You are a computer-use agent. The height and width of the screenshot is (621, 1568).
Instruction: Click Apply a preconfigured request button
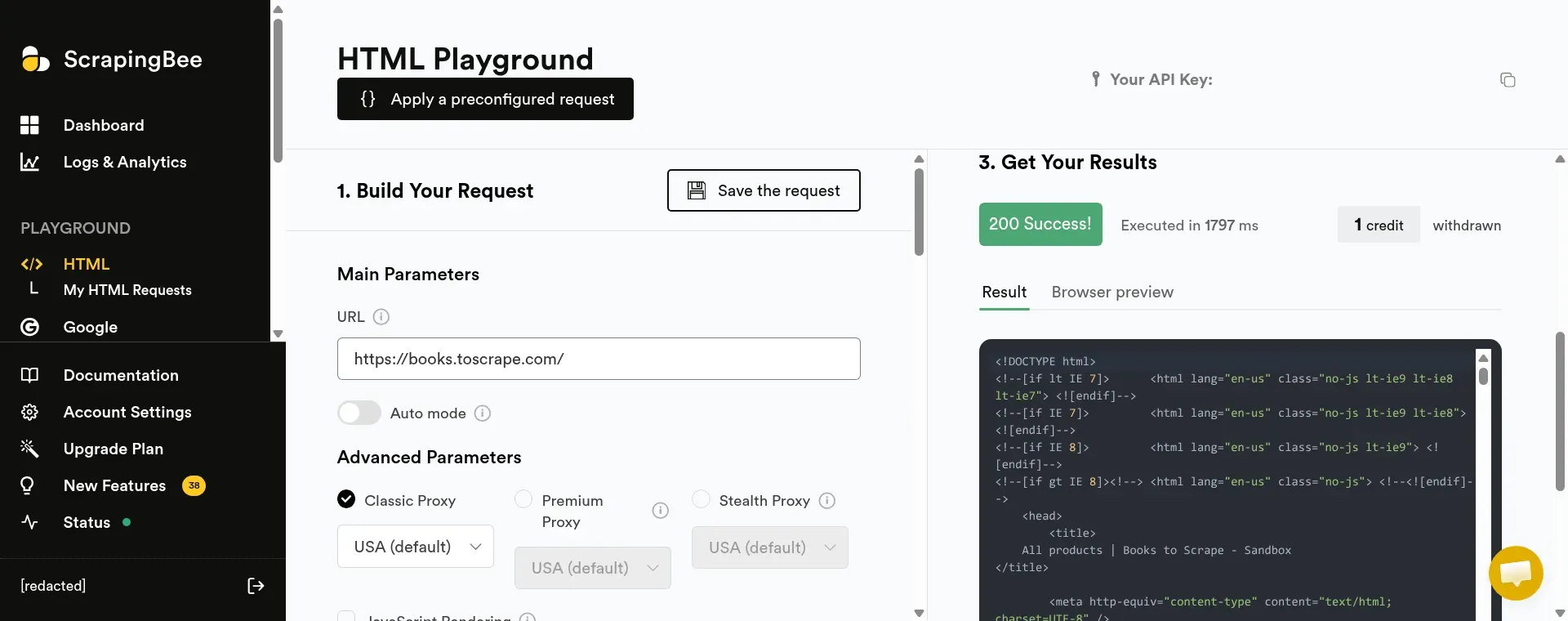click(485, 99)
